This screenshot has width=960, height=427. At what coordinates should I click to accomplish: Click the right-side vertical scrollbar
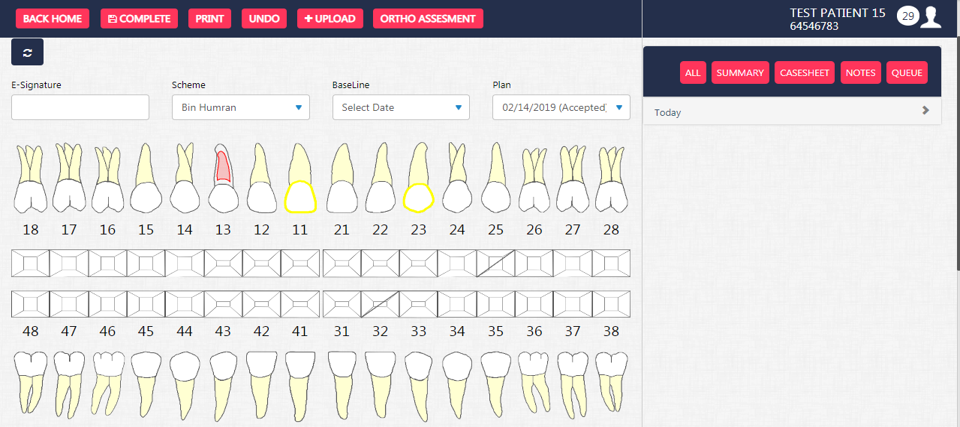(x=956, y=153)
